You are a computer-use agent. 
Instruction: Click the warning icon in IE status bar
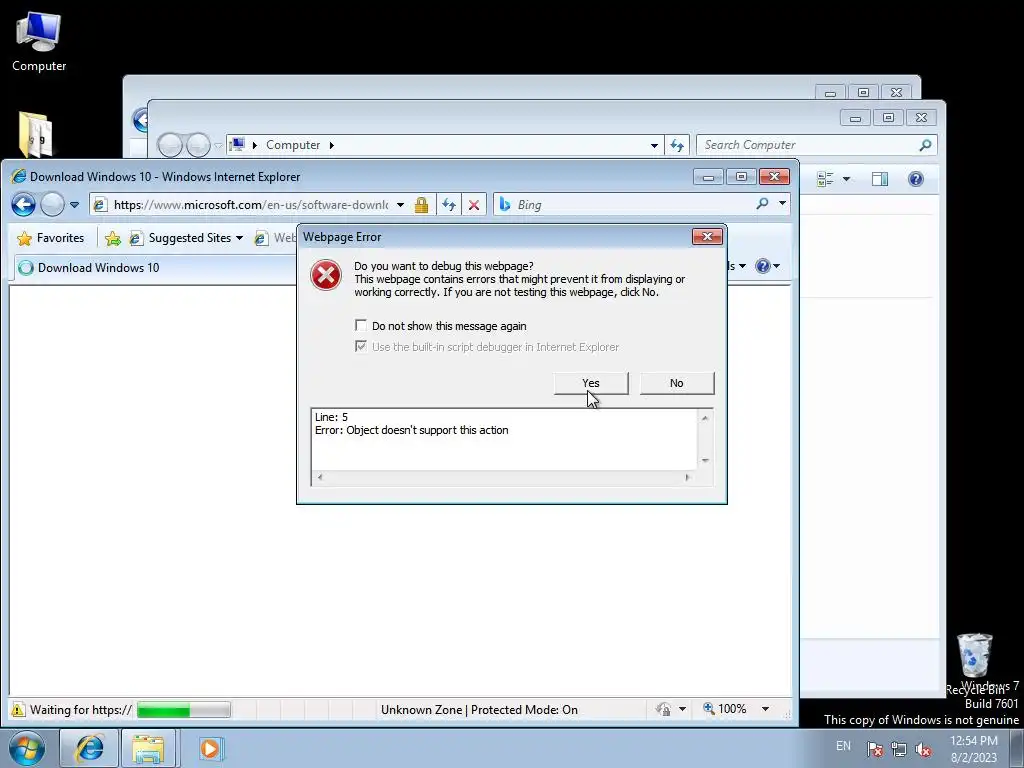pos(18,710)
